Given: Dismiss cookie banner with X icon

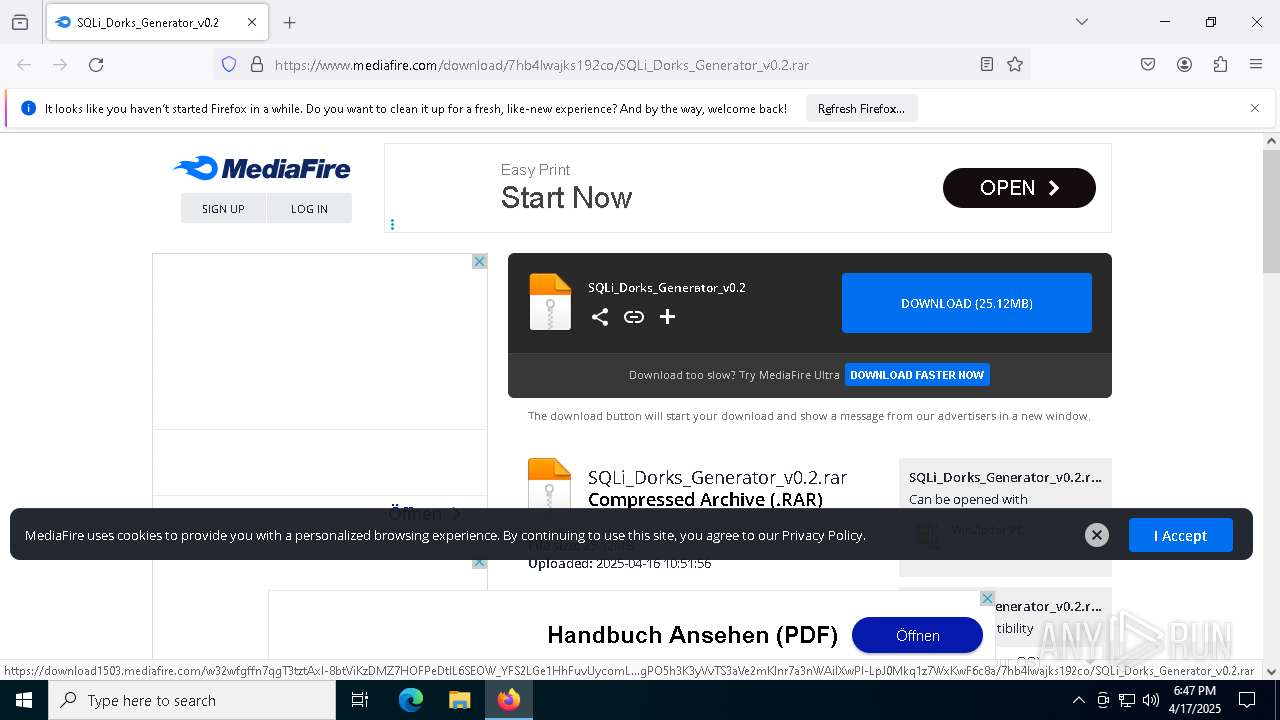Looking at the screenshot, I should tap(1097, 535).
